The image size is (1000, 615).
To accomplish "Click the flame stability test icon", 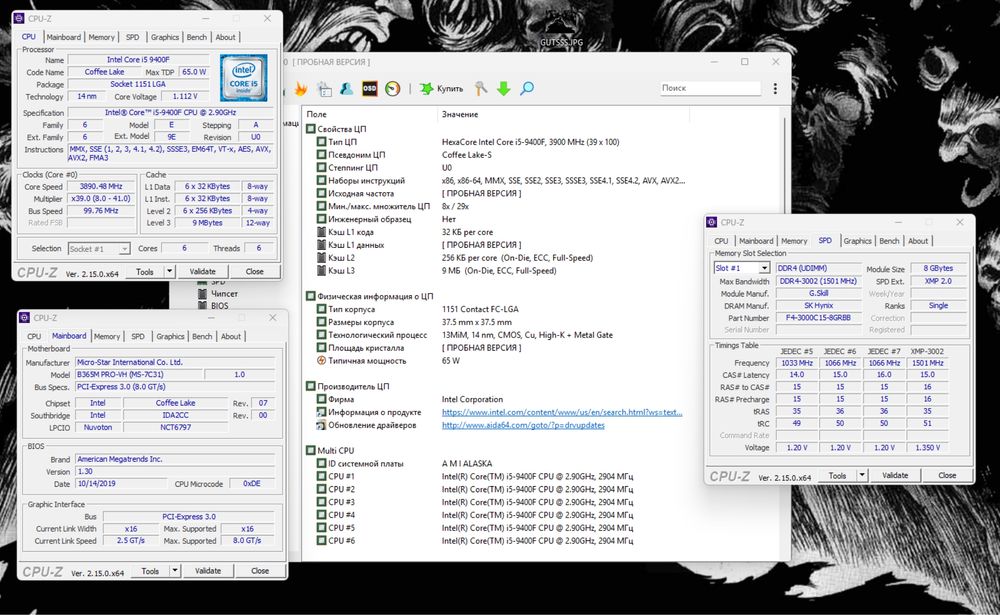I will [300, 88].
